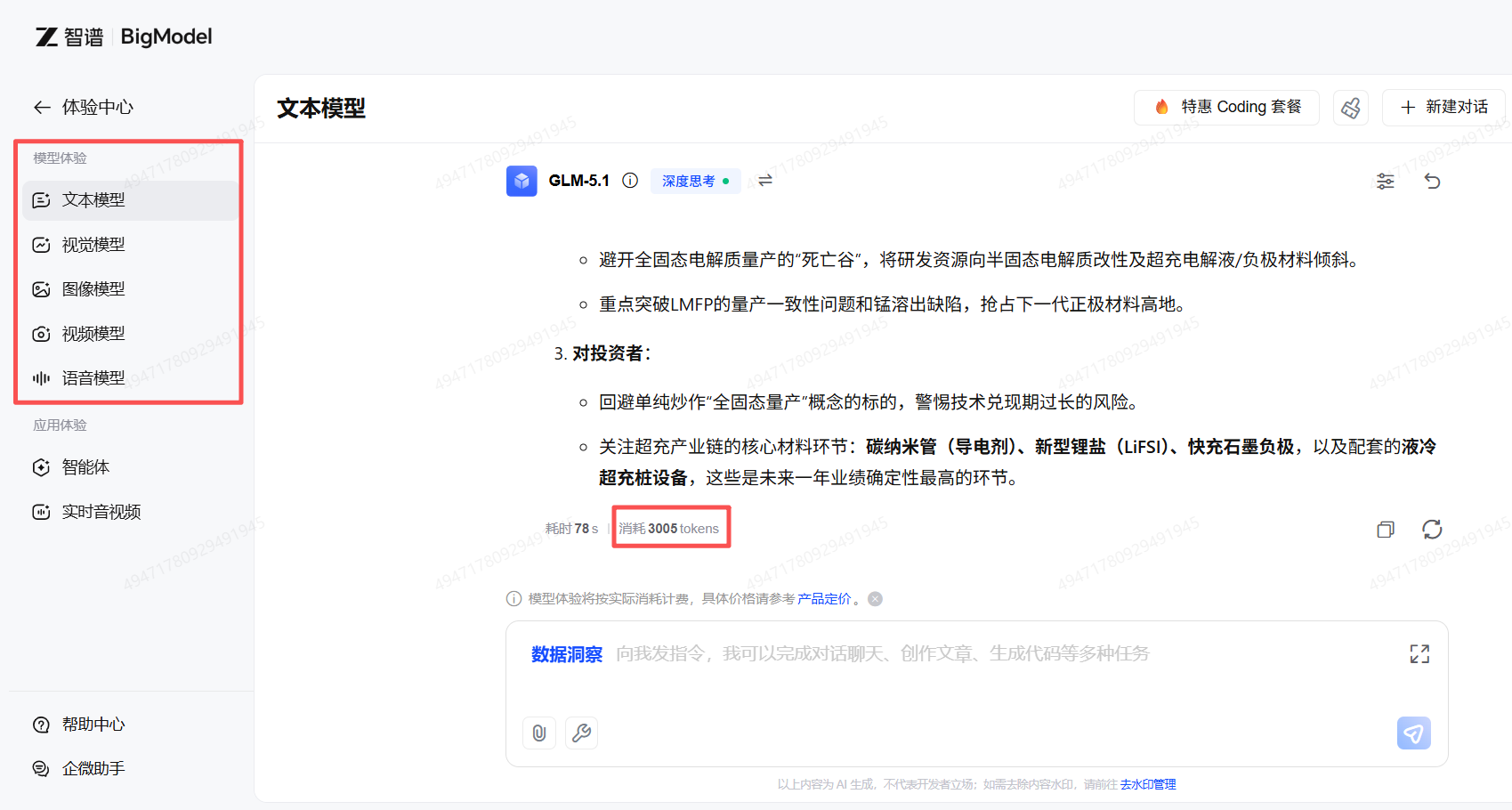Copy the response with the copy icon
Image resolution: width=1512 pixels, height=810 pixels.
coord(1386,530)
